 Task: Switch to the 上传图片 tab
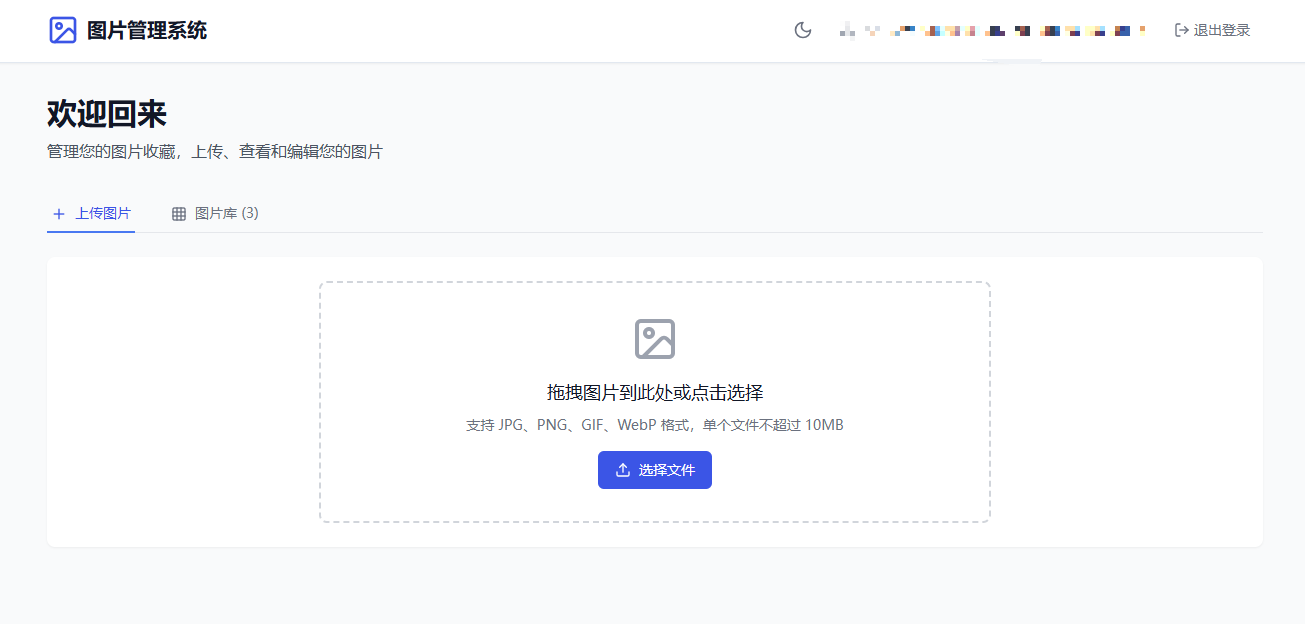click(102, 213)
